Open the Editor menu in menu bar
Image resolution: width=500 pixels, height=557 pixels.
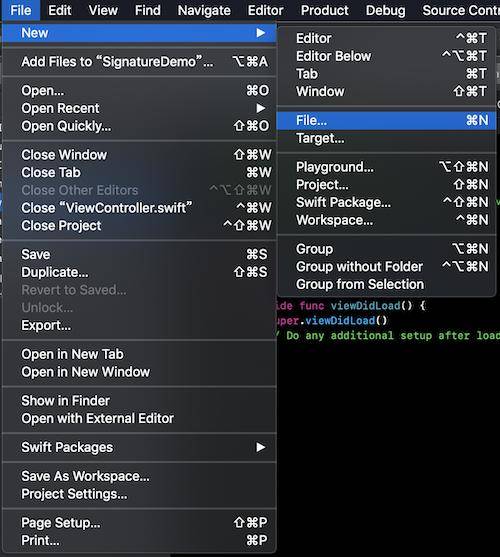coord(266,10)
